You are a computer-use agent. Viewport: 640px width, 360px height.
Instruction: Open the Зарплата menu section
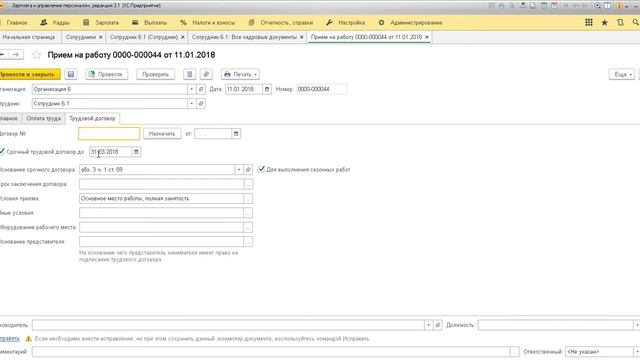pos(101,22)
